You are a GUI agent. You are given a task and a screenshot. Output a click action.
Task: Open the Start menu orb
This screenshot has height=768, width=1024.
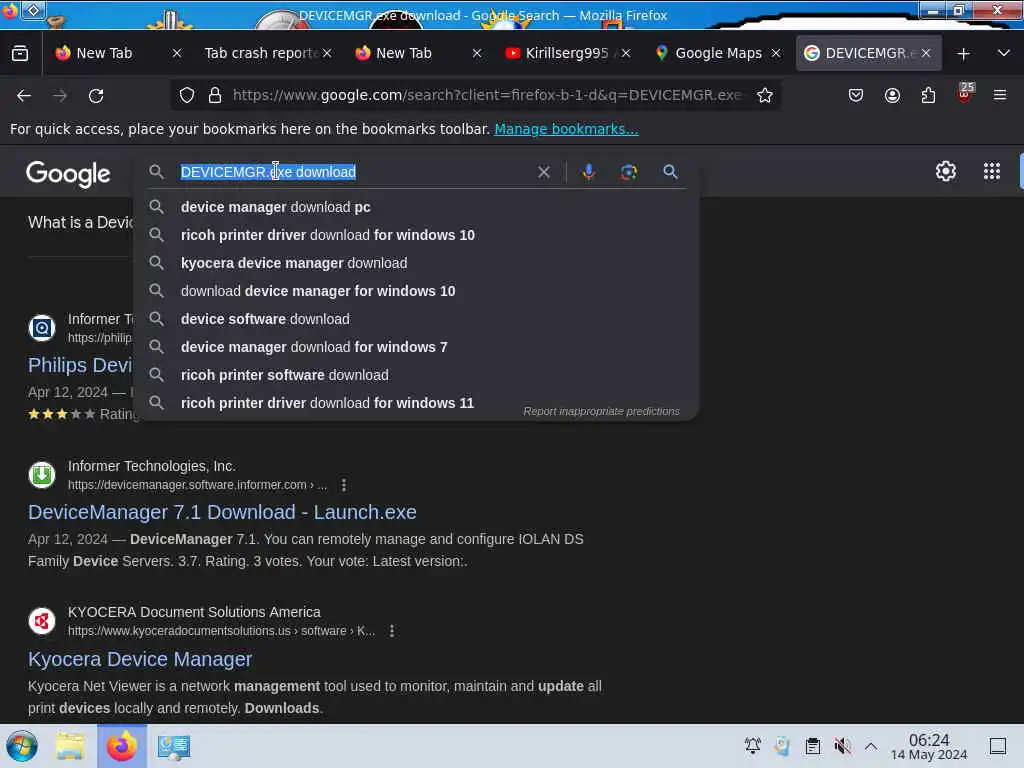pyautogui.click(x=22, y=746)
